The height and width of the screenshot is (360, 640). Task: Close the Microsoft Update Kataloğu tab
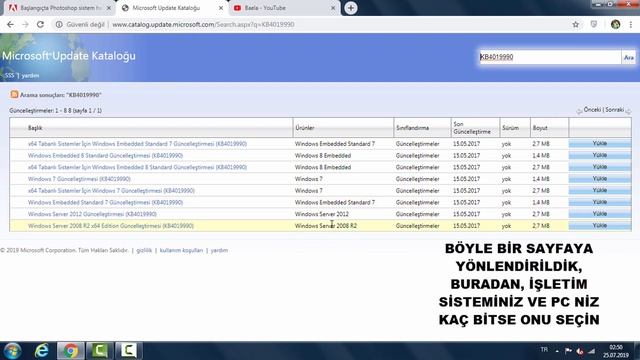(221, 8)
